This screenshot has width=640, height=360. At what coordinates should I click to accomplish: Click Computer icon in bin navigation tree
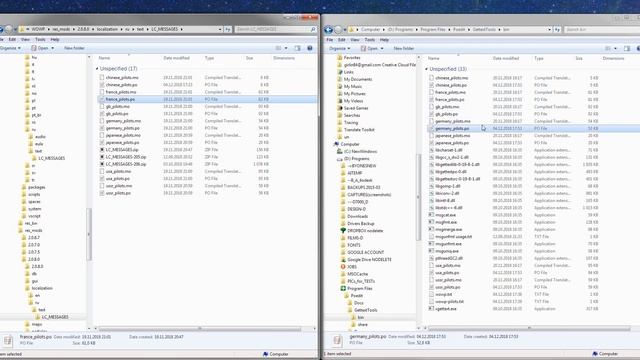336,144
